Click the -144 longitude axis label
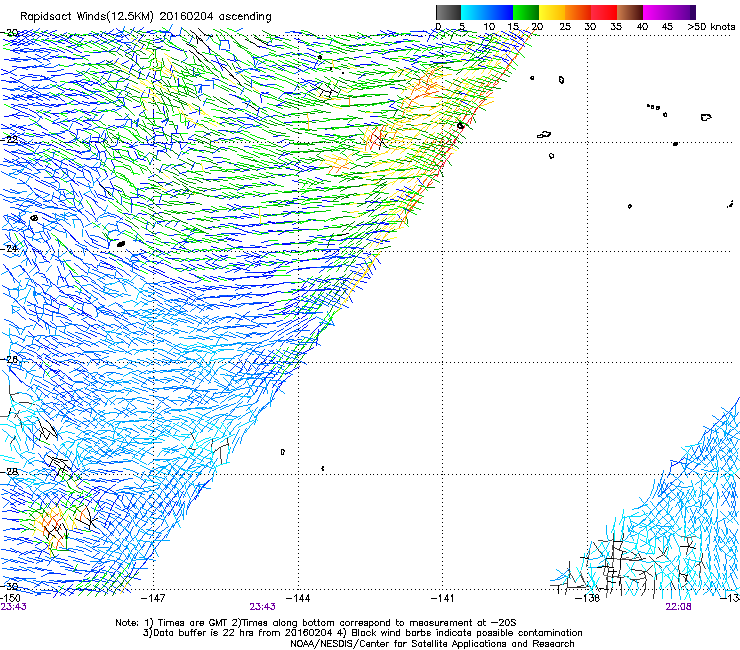This screenshot has width=740, height=650. click(298, 598)
